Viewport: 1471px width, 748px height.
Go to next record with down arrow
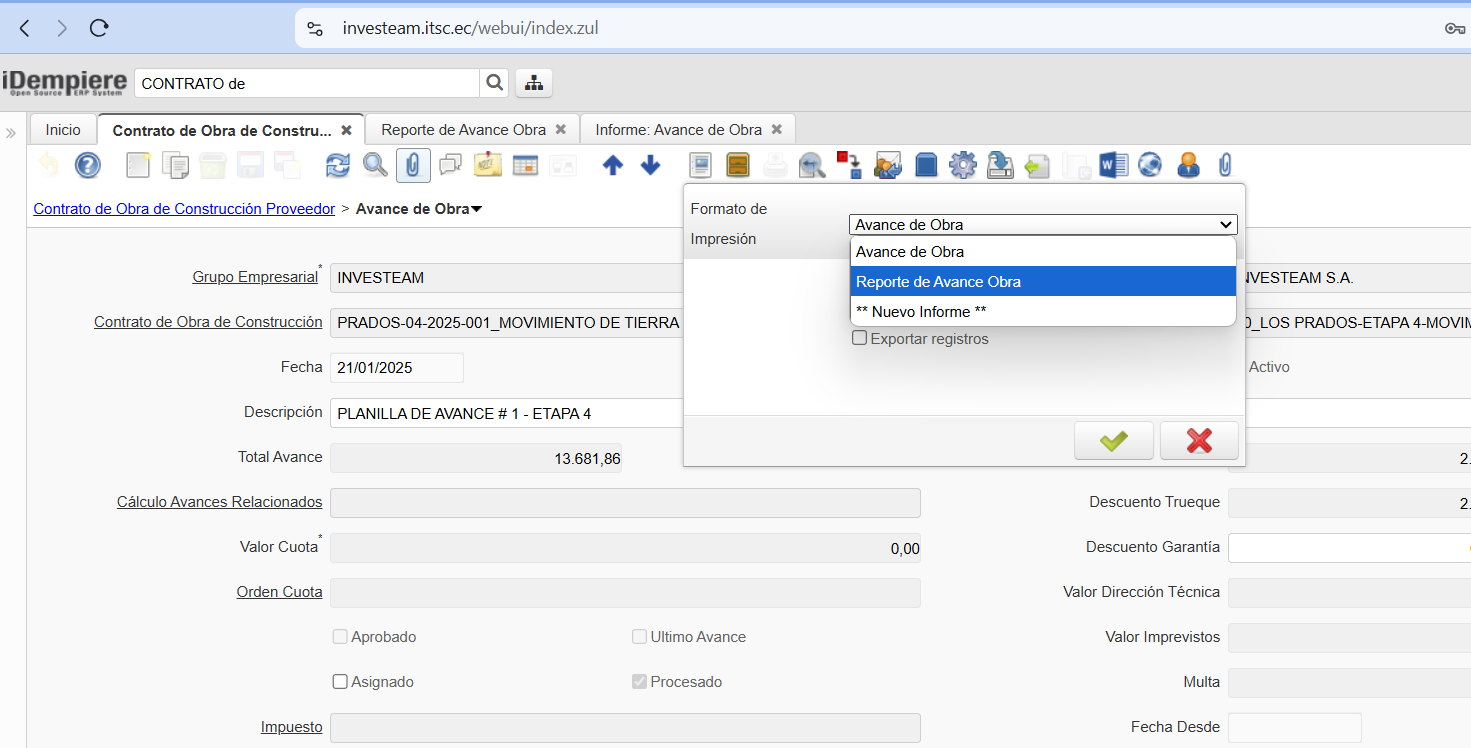coord(650,165)
